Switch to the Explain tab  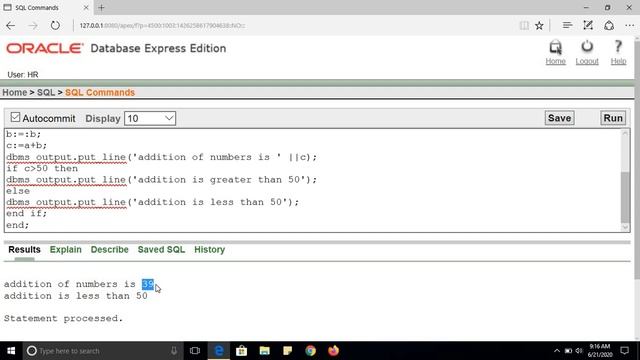click(x=66, y=249)
